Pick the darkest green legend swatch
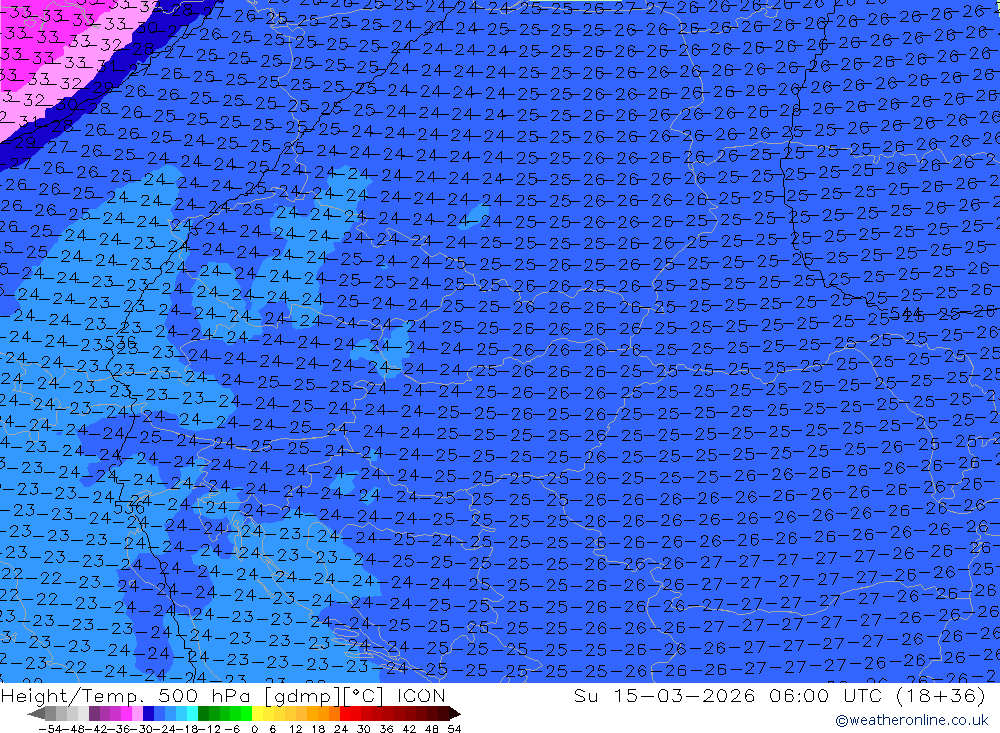1000x733 pixels. (x=203, y=713)
